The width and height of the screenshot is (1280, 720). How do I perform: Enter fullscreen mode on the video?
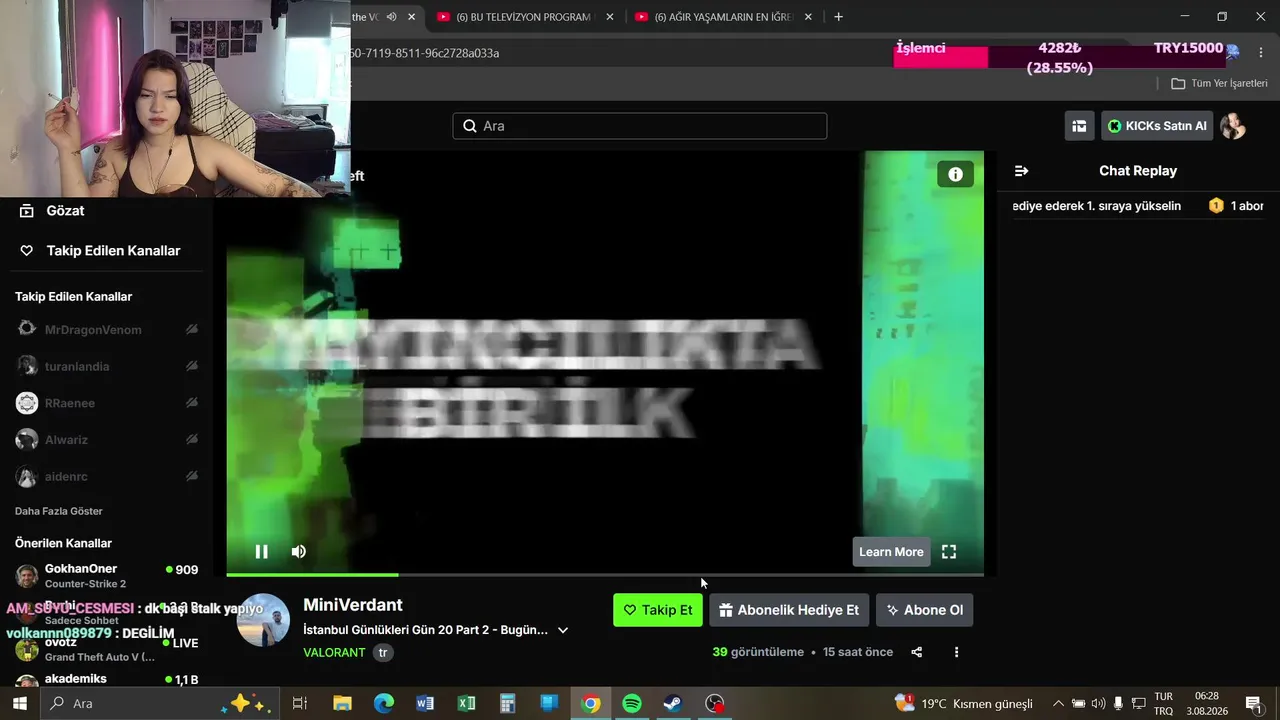point(949,552)
